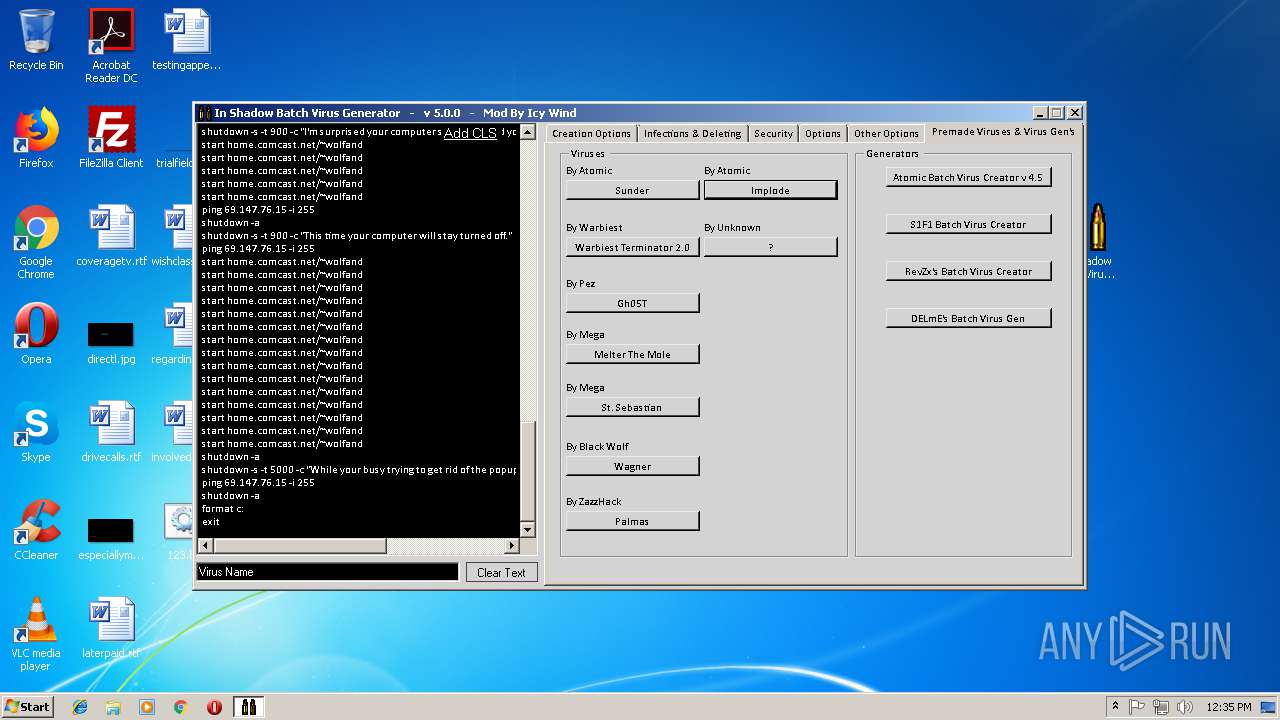Click the Sunder virus button
1280x720 pixels.
(x=633, y=190)
